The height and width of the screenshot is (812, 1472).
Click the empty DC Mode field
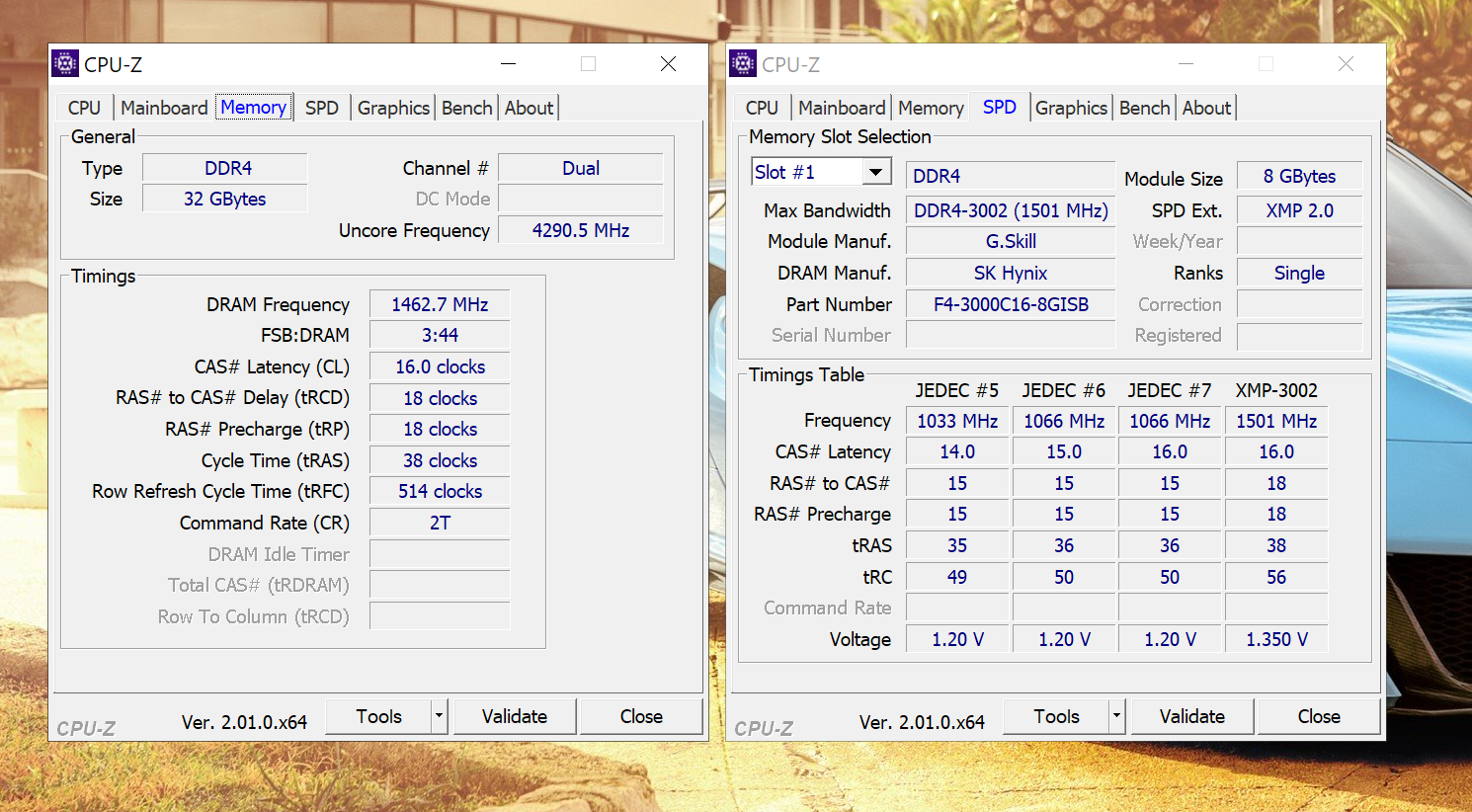pyautogui.click(x=581, y=199)
